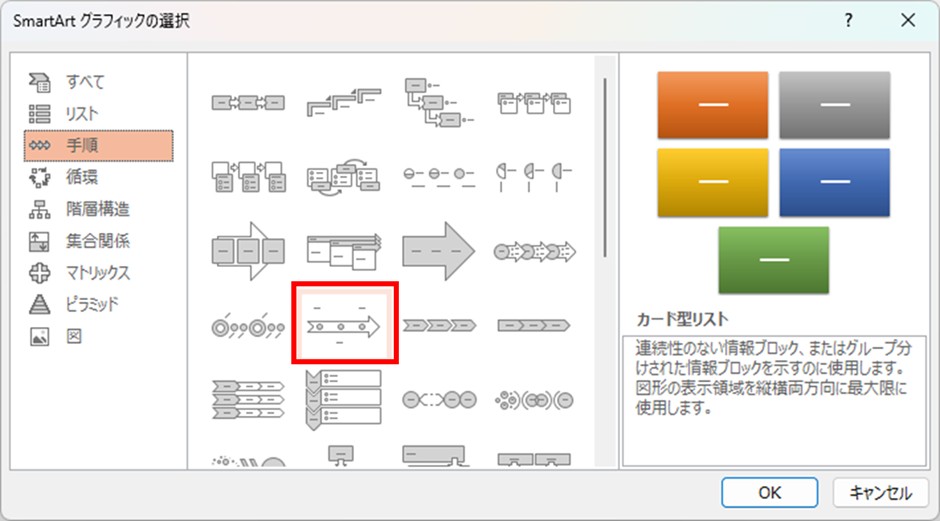Select the circles joined by dashed arrows layout
Screen dimensions: 940x521
(439, 399)
